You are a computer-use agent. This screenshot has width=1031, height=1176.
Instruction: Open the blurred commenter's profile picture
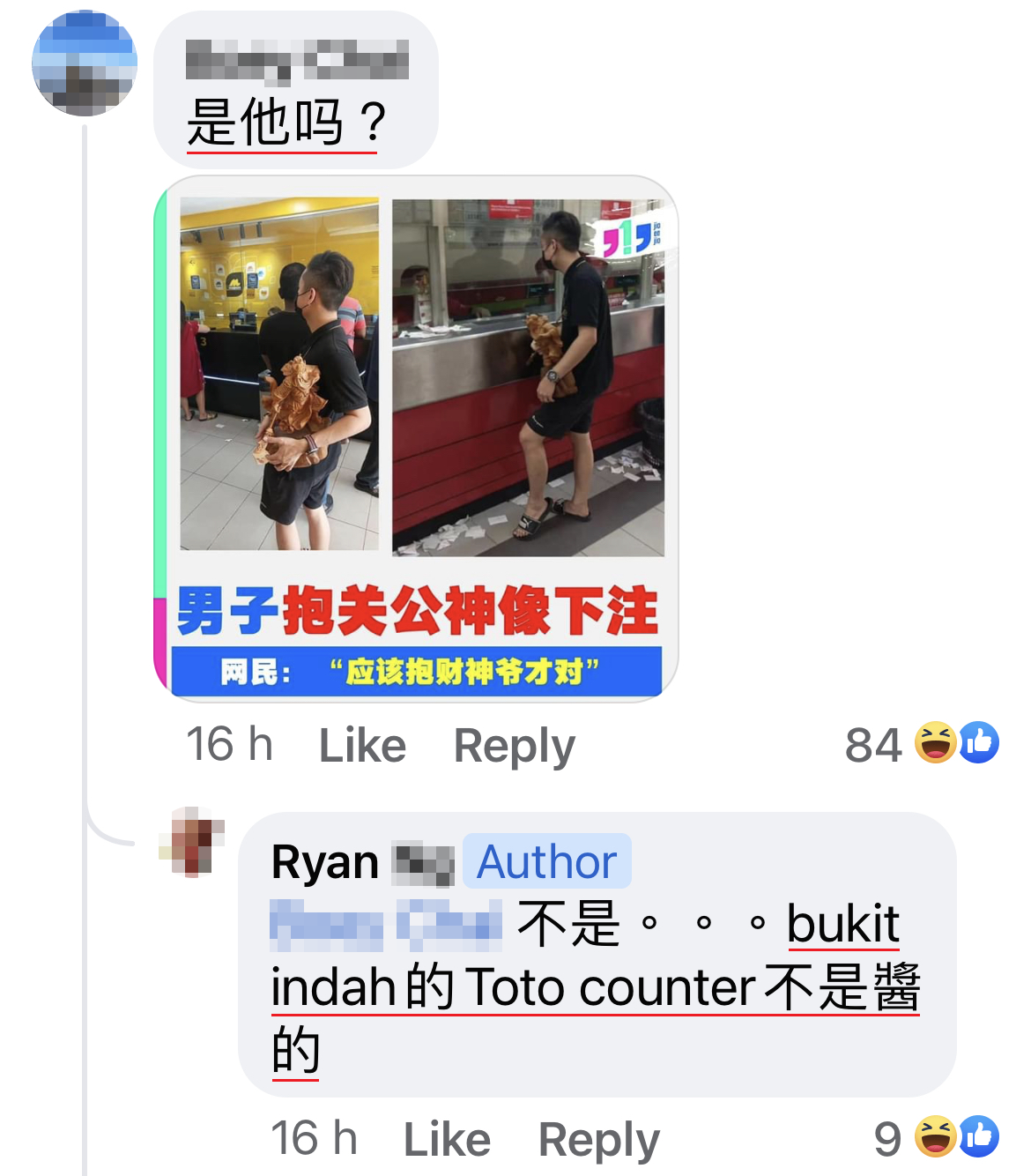[x=85, y=63]
